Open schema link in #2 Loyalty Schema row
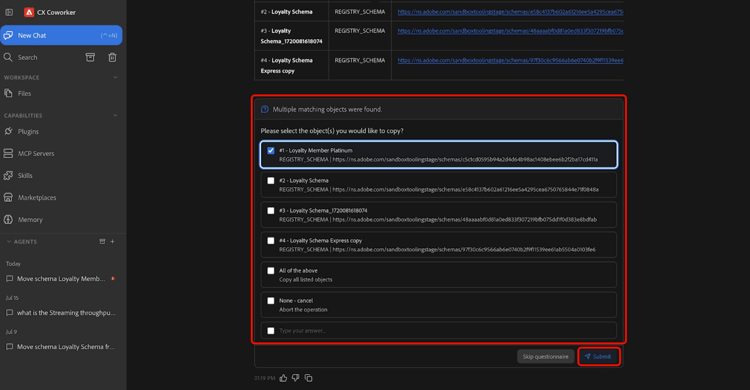Screen dimensions: 750x390 (510, 11)
